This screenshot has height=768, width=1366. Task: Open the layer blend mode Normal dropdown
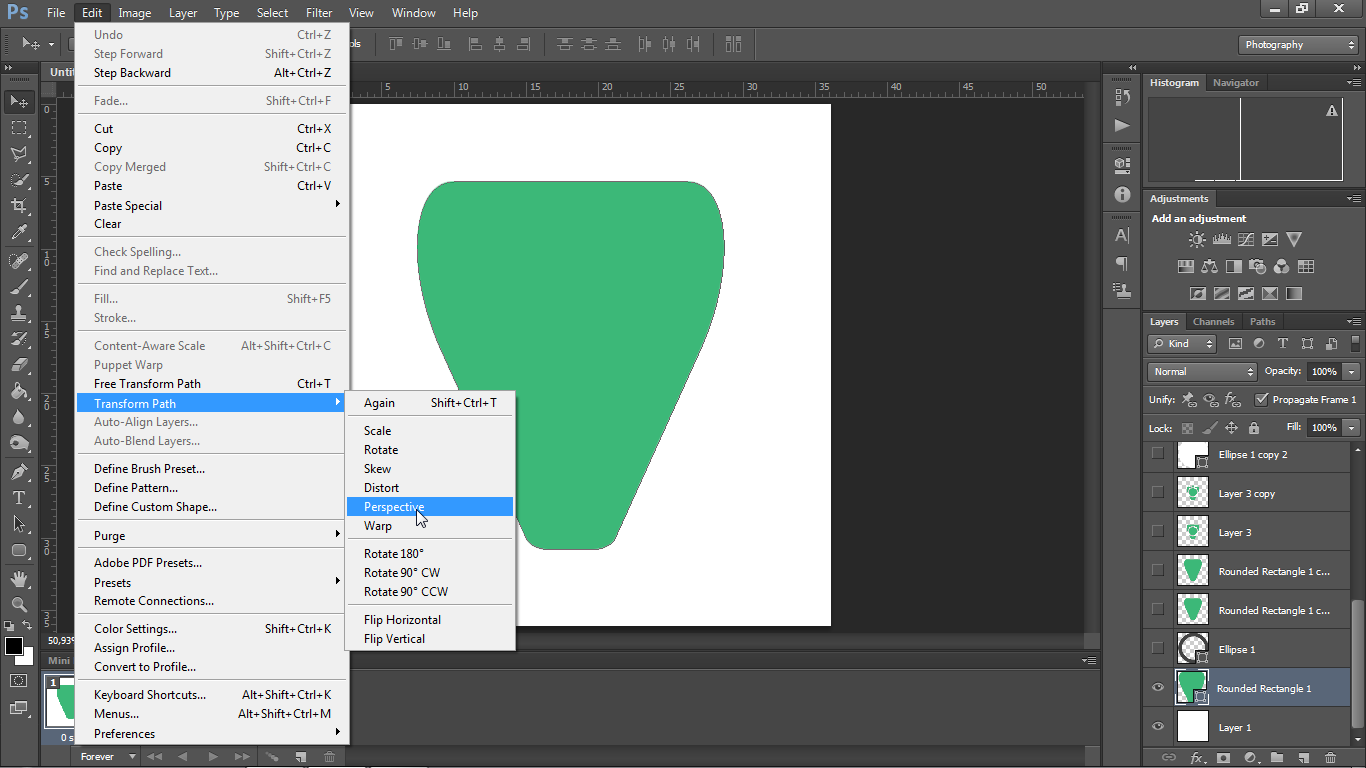pyautogui.click(x=1202, y=371)
